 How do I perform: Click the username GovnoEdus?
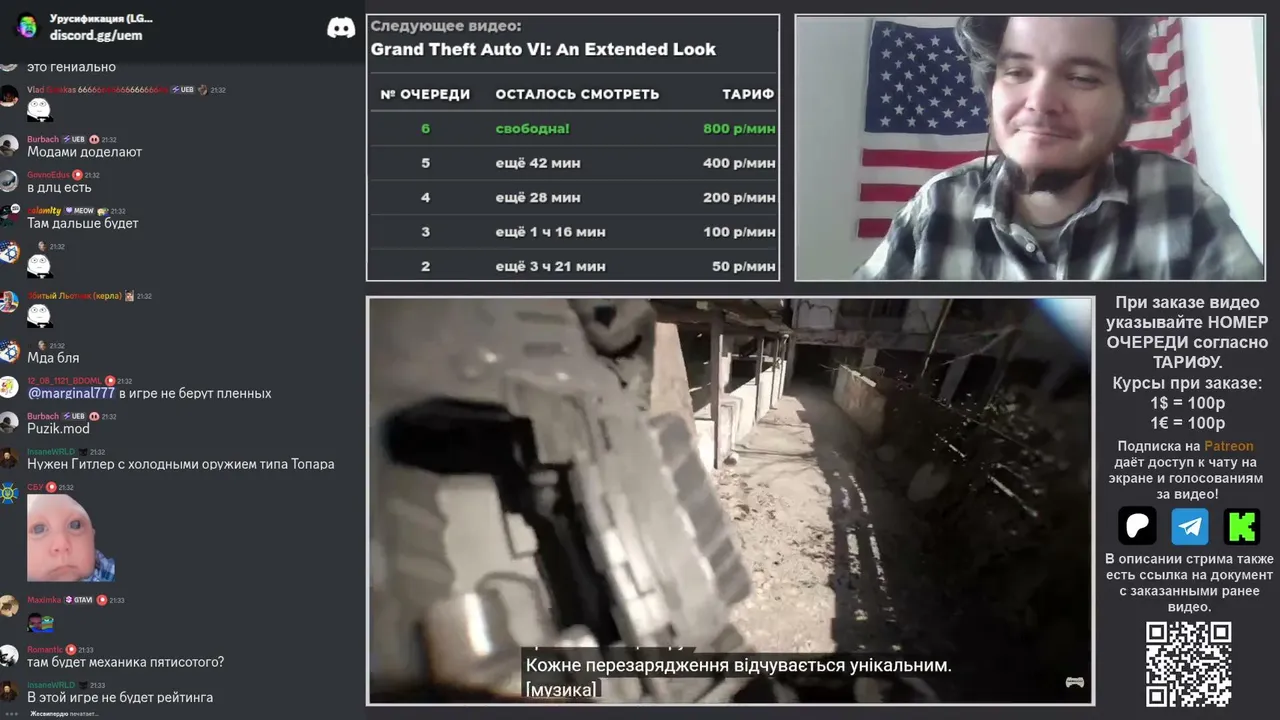pos(48,175)
